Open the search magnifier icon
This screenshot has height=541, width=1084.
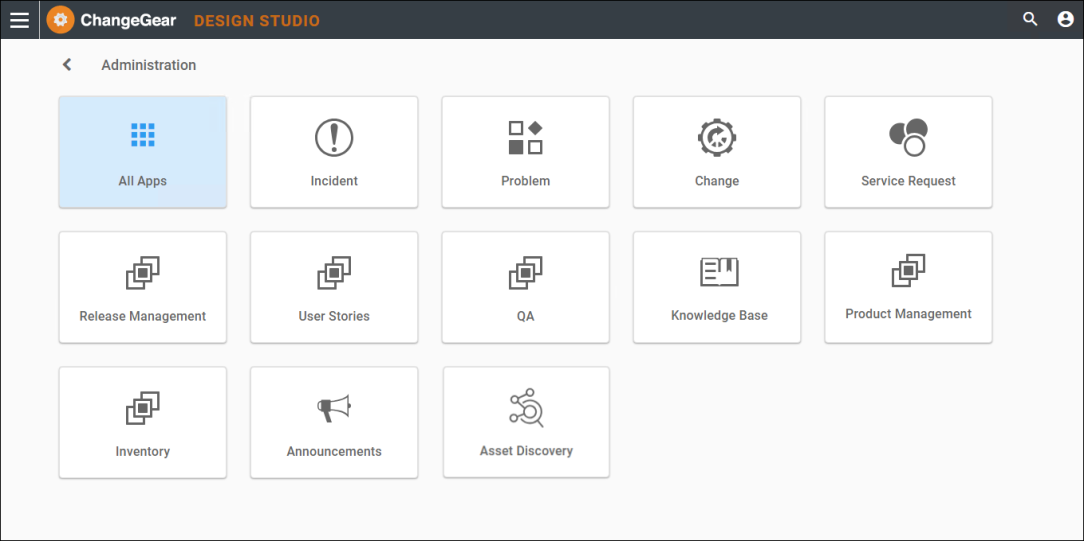[x=1030, y=19]
